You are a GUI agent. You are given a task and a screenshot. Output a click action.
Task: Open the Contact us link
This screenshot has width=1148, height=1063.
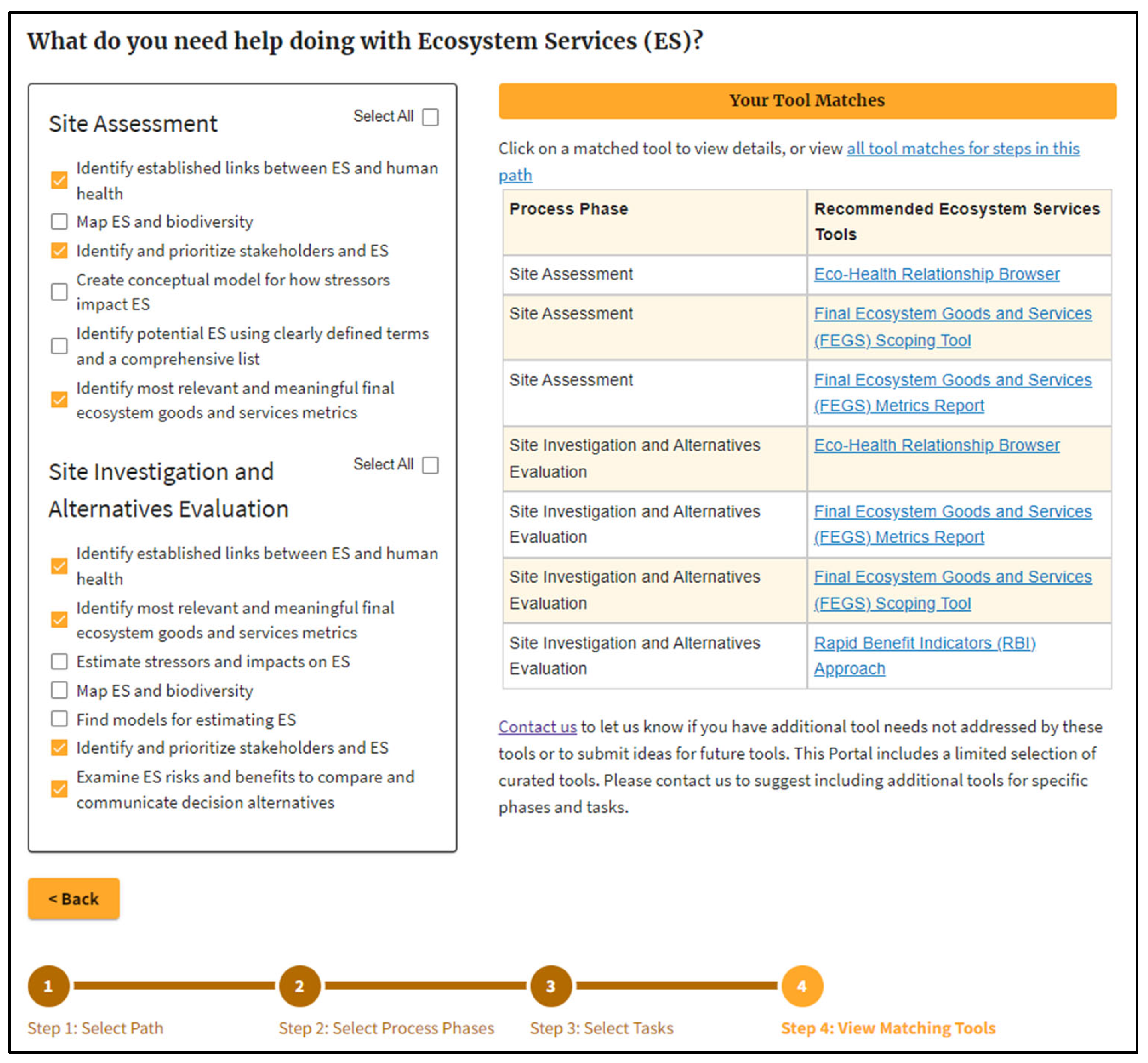(x=537, y=727)
